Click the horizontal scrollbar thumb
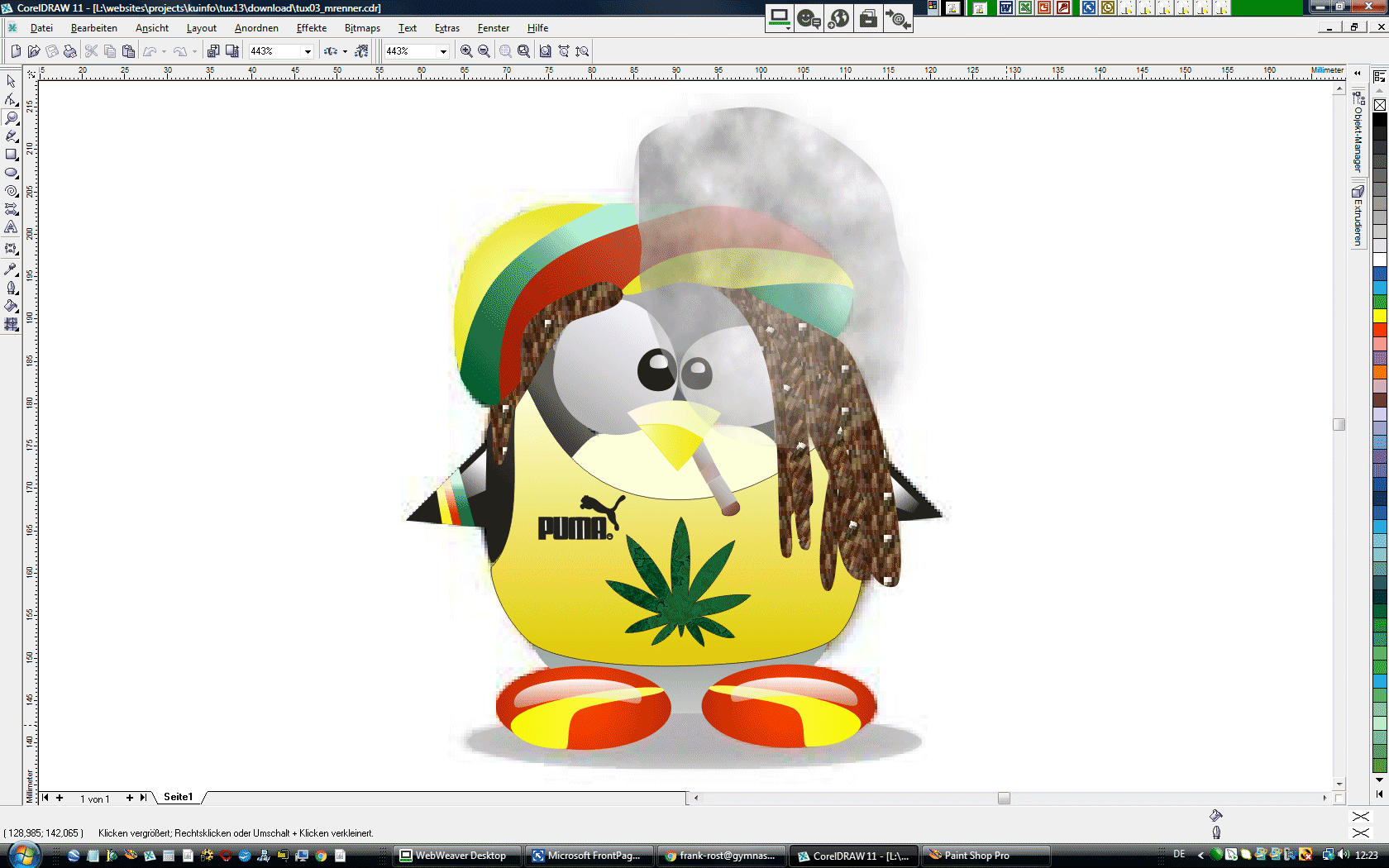 (1004, 798)
